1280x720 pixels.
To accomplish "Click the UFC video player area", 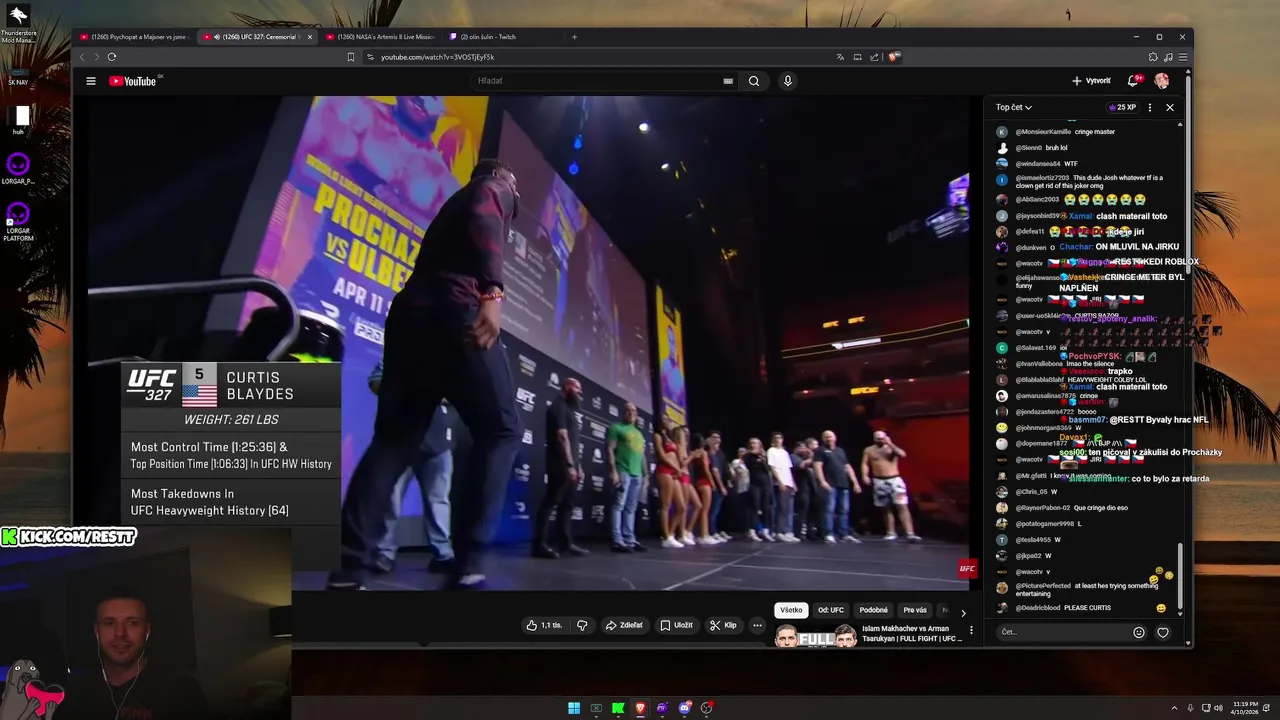I will pos(528,342).
